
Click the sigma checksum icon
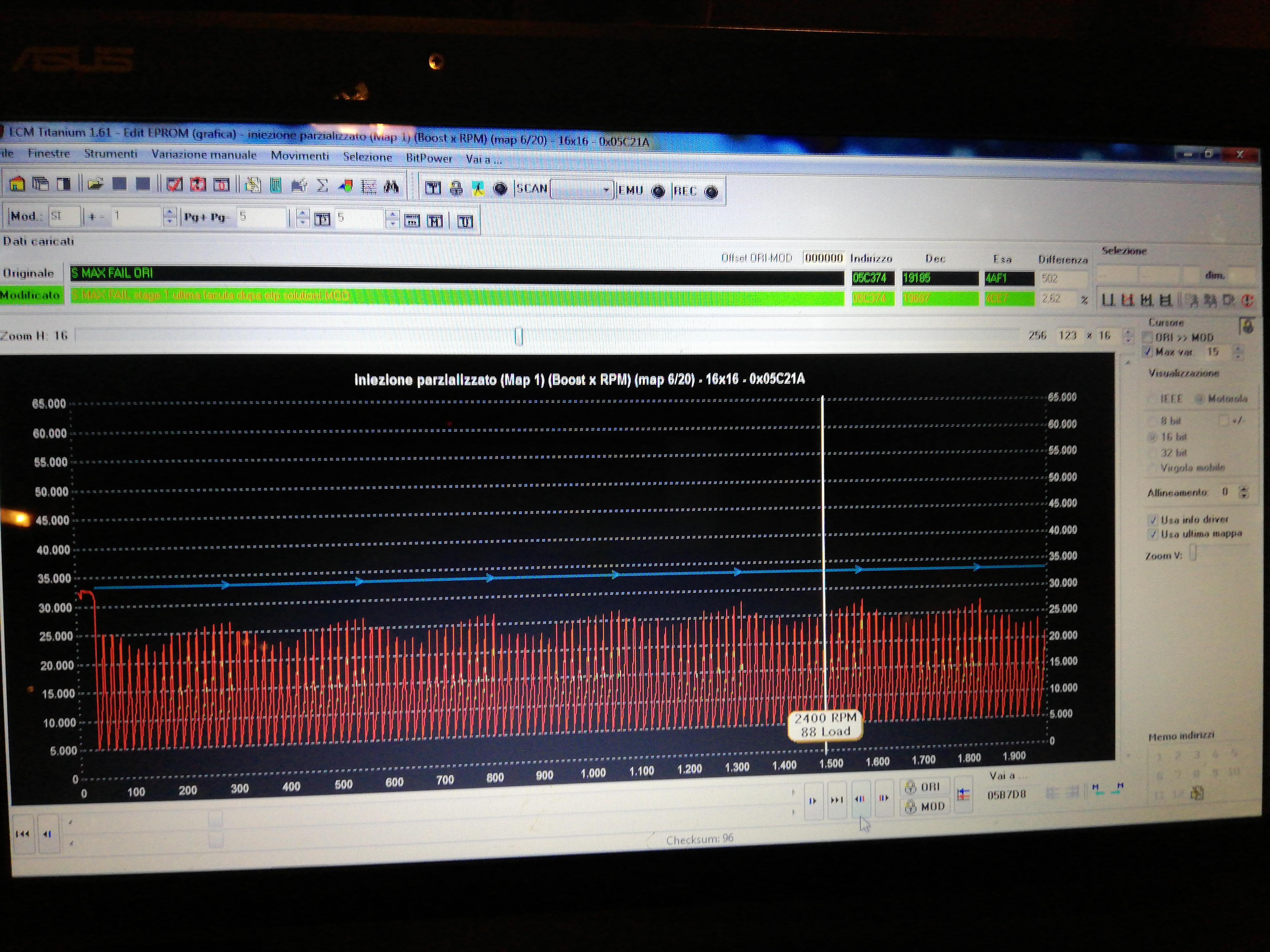pyautogui.click(x=323, y=185)
